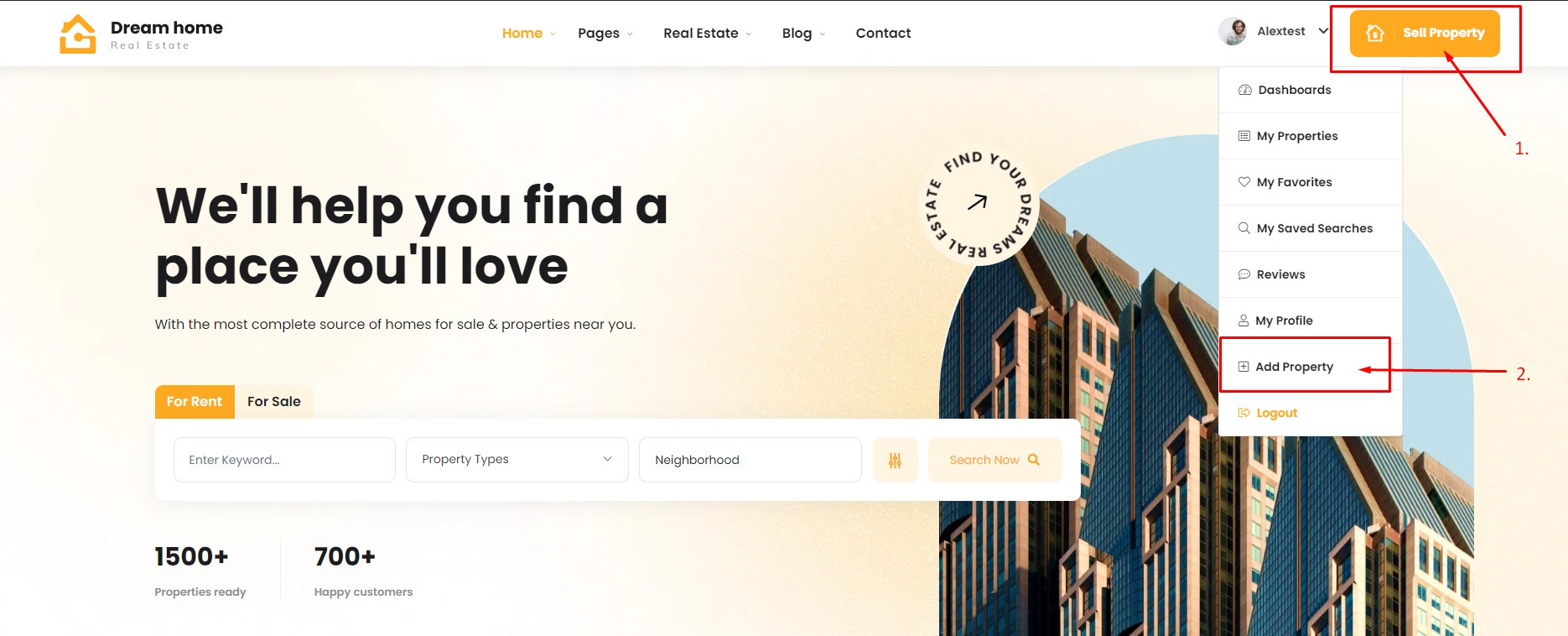Viewport: 1568px width, 636px height.
Task: Switch to the For Sale tab
Action: tap(274, 402)
